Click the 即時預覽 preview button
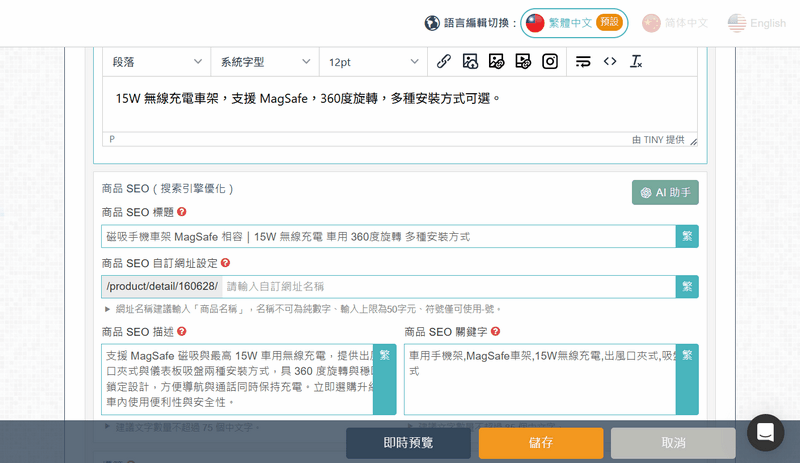Screen dimensions: 800x463 pos(408,443)
